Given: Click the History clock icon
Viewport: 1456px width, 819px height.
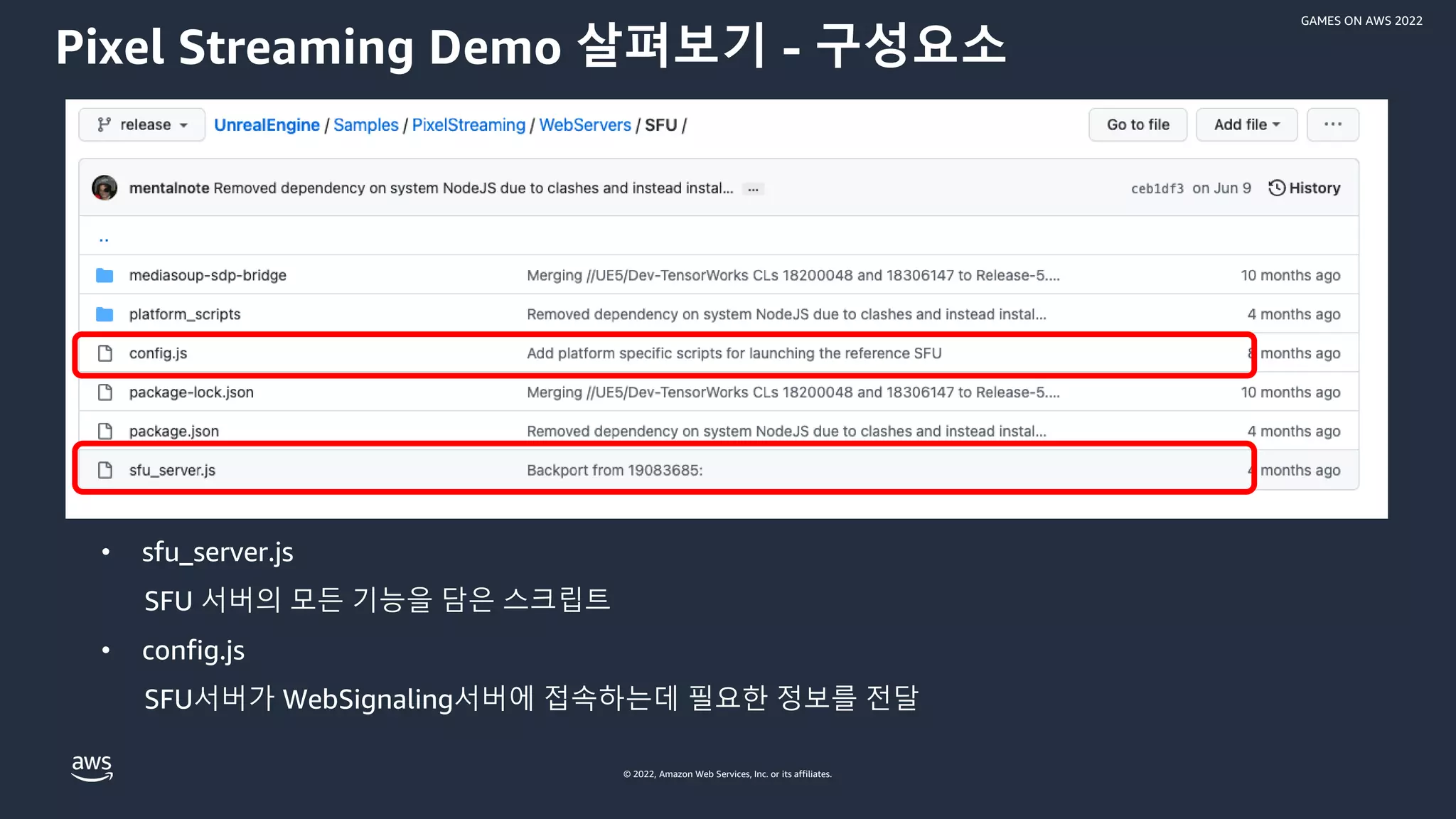Looking at the screenshot, I should [1277, 188].
